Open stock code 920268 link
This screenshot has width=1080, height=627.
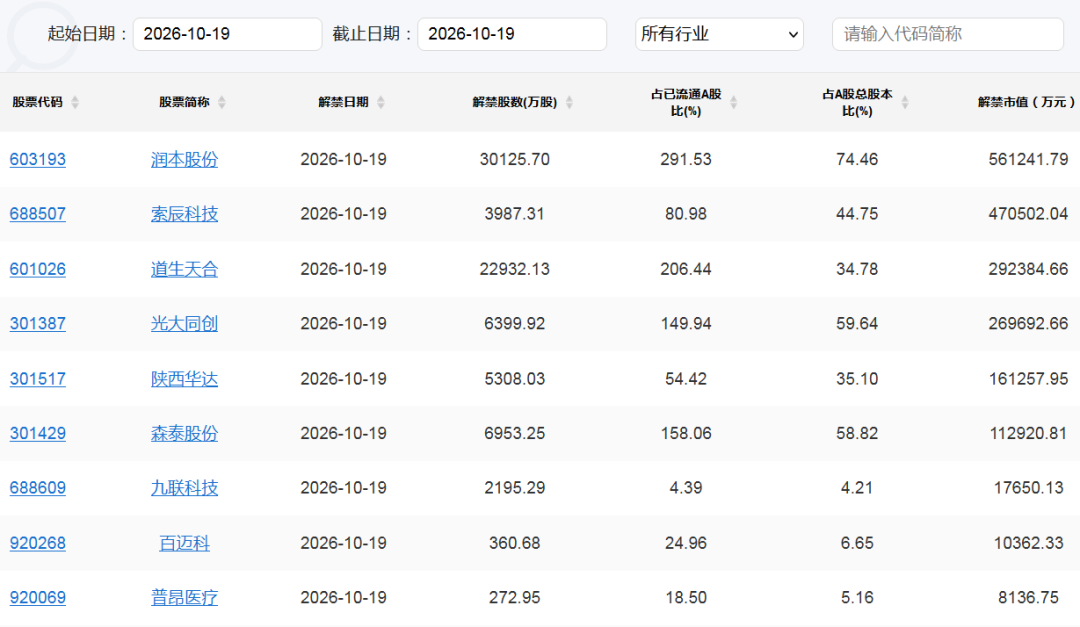pyautogui.click(x=38, y=543)
